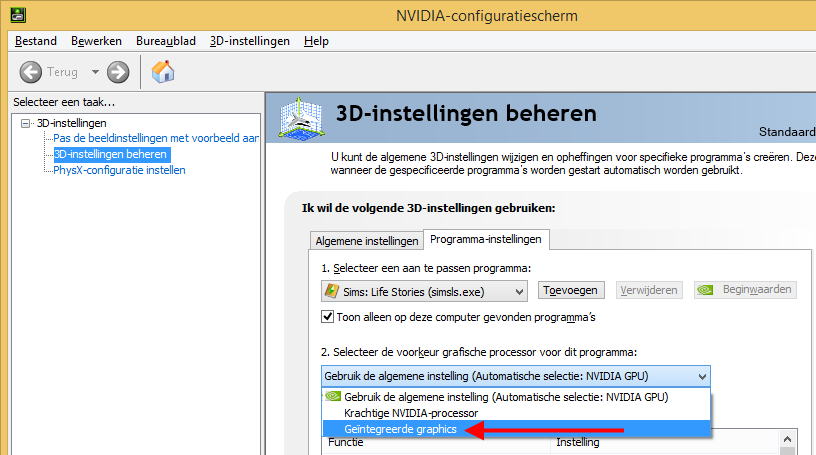Choose 'Krachtige NVIDIA-processor' option
This screenshot has width=816, height=455.
tap(516, 413)
